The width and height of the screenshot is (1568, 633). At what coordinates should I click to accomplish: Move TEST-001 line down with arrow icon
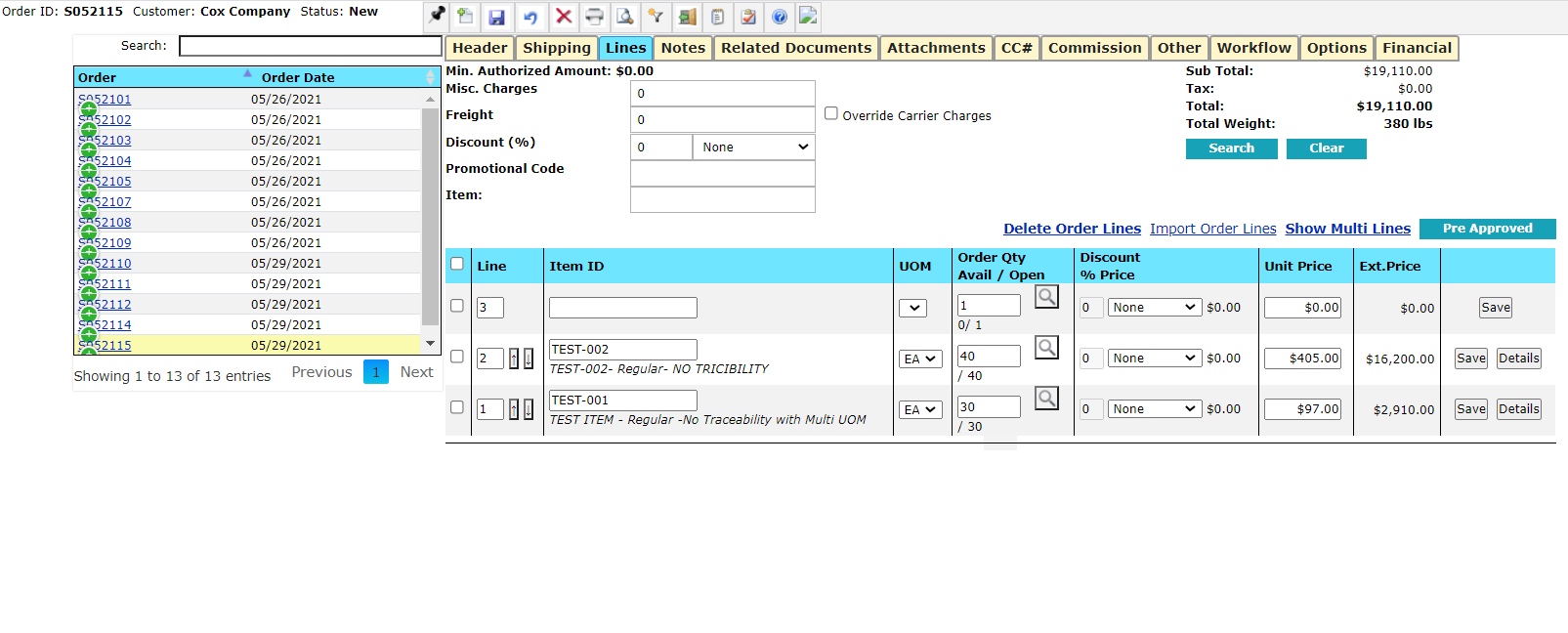point(529,409)
